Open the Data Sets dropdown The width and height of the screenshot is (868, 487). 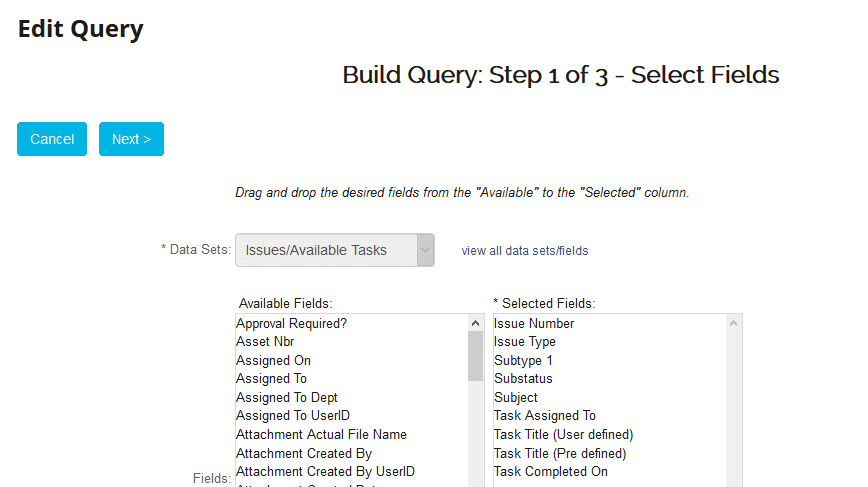pyautogui.click(x=334, y=250)
